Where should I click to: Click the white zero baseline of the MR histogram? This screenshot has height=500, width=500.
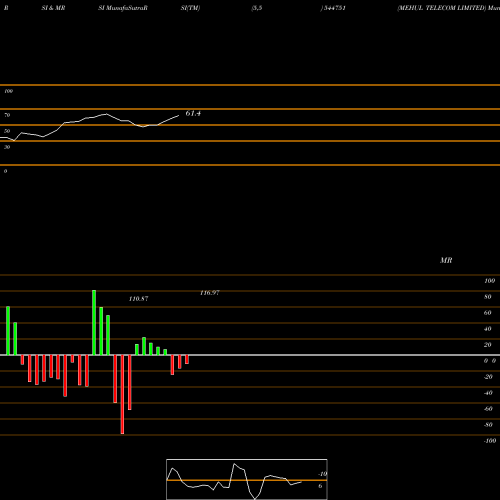click(x=250, y=355)
